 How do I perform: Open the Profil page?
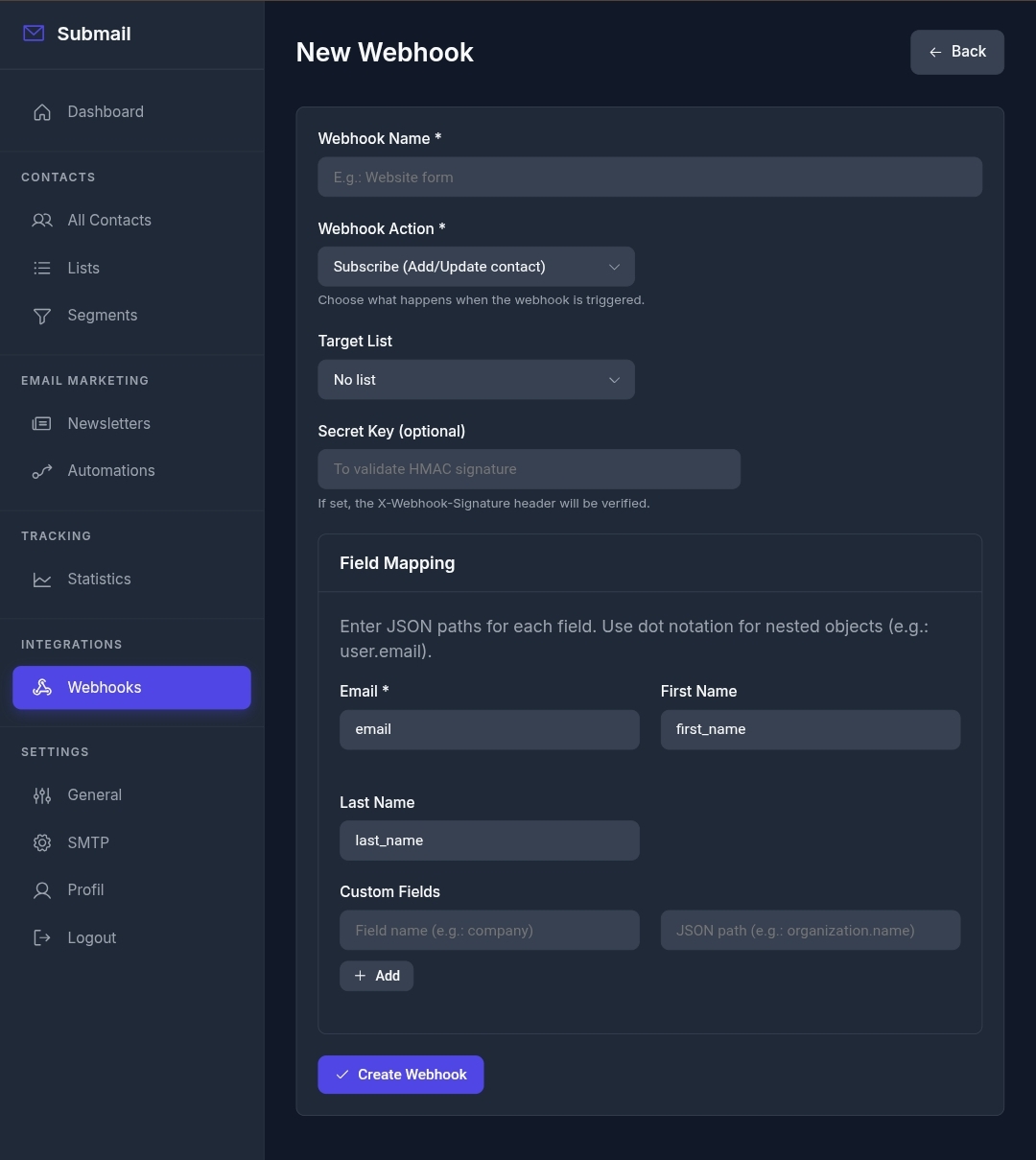131,890
